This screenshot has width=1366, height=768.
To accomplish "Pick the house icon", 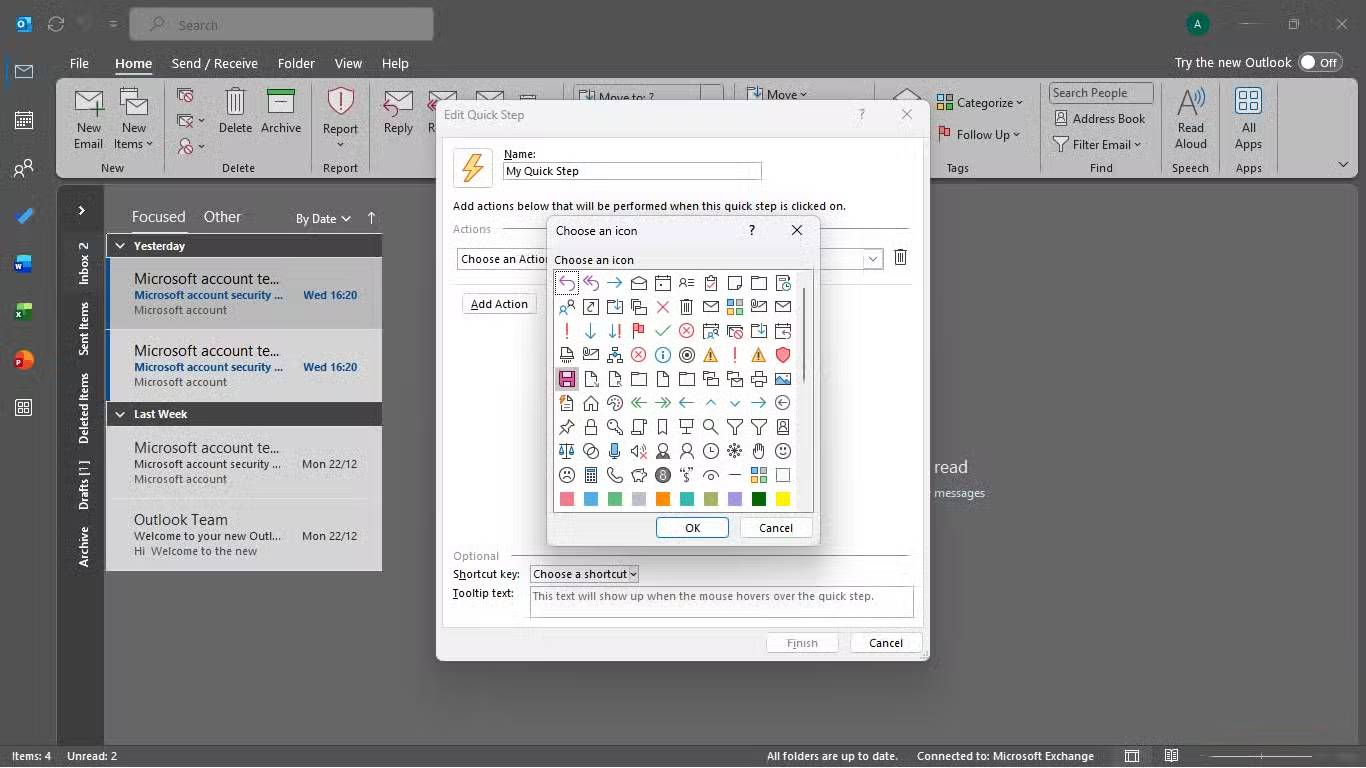I will coord(591,403).
